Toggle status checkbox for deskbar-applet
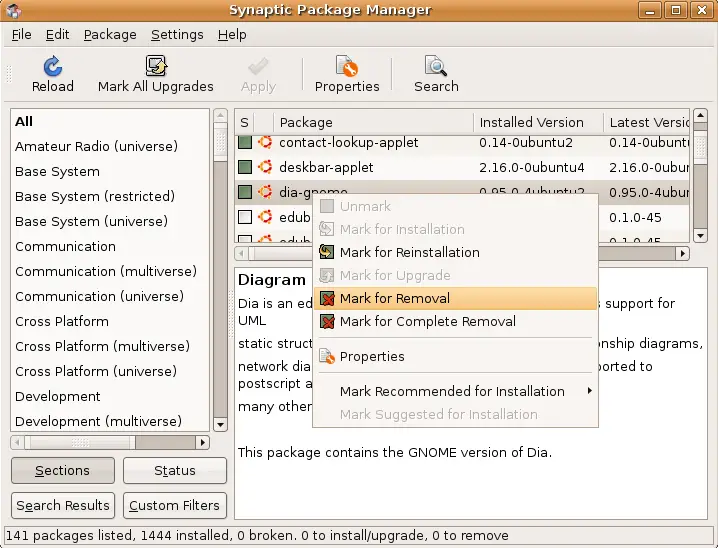The width and height of the screenshot is (718, 548). (245, 167)
